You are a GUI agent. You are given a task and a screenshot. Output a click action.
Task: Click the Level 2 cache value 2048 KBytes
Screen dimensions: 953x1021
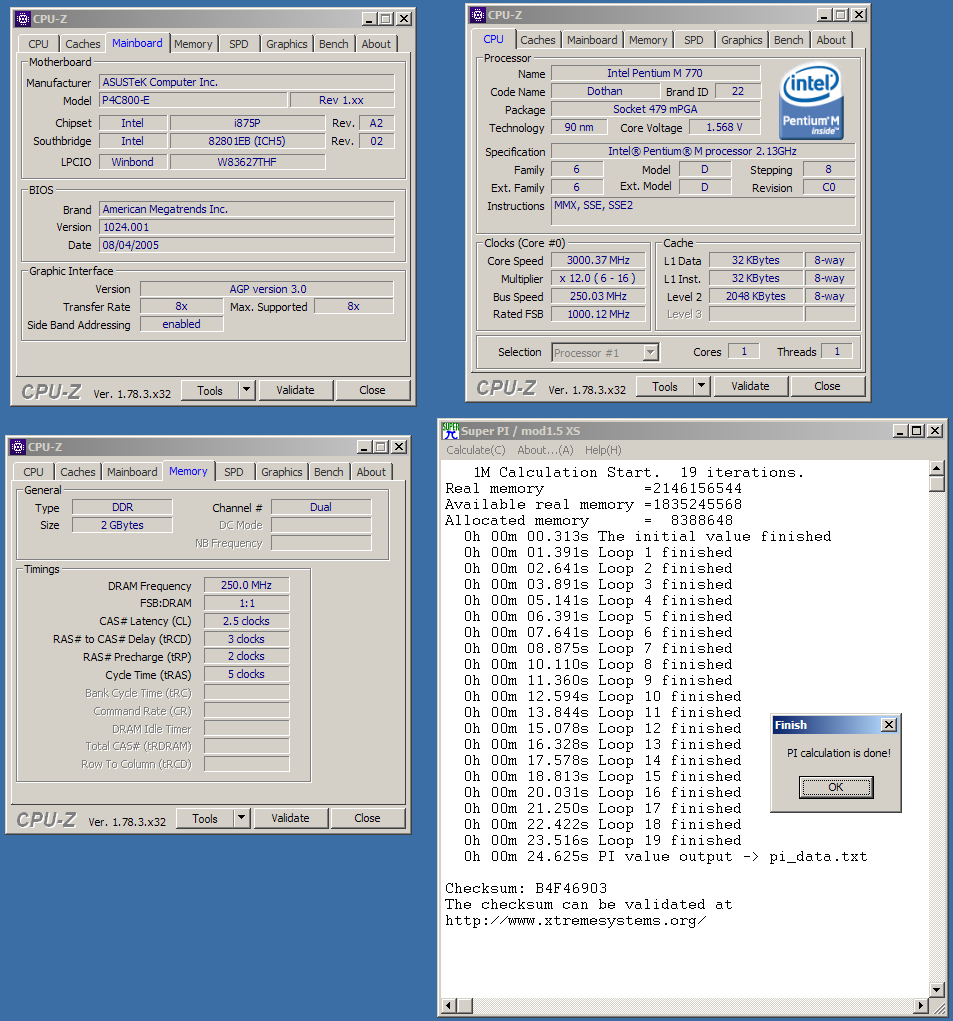click(756, 296)
